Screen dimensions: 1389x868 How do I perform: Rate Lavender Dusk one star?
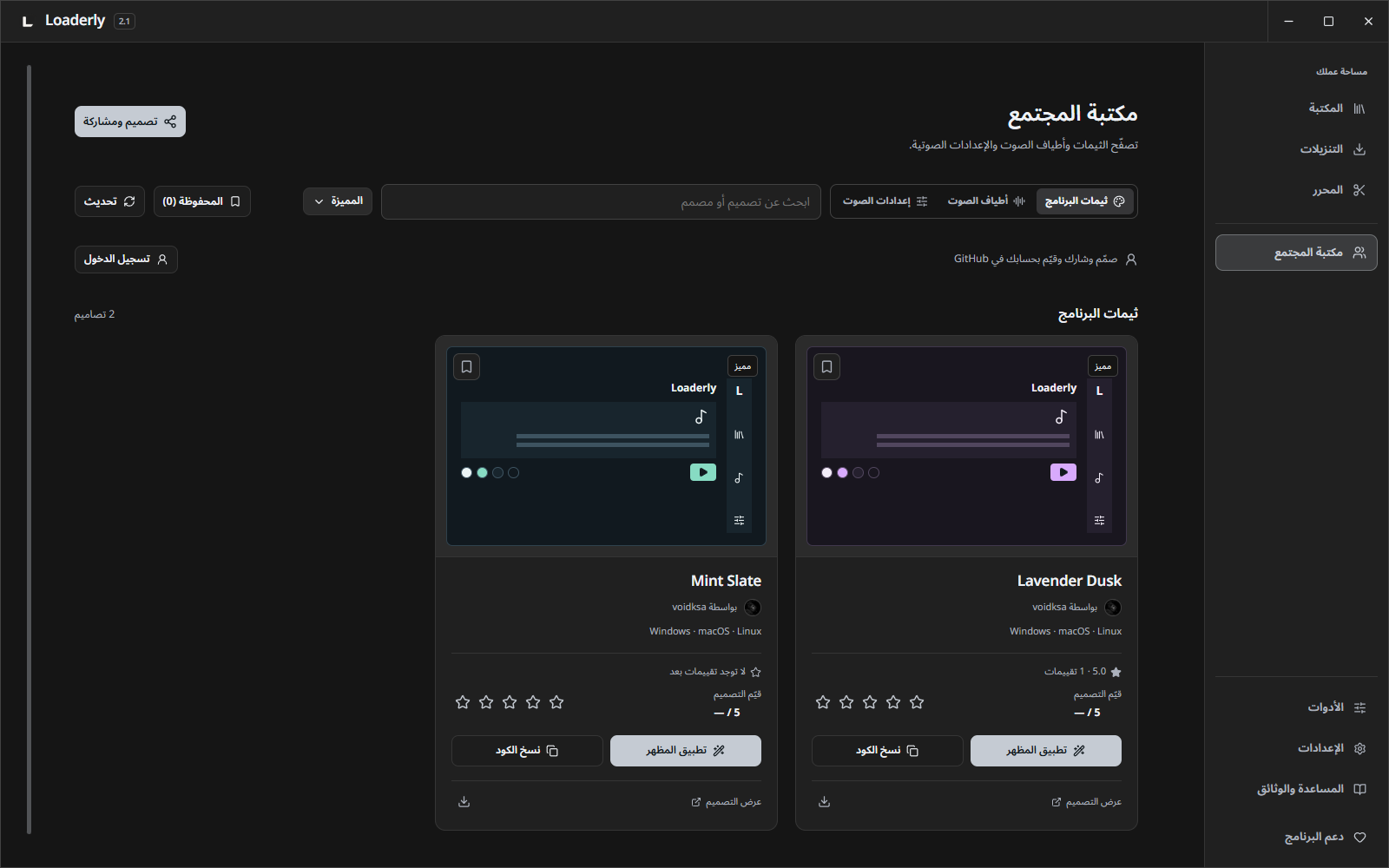(x=917, y=702)
